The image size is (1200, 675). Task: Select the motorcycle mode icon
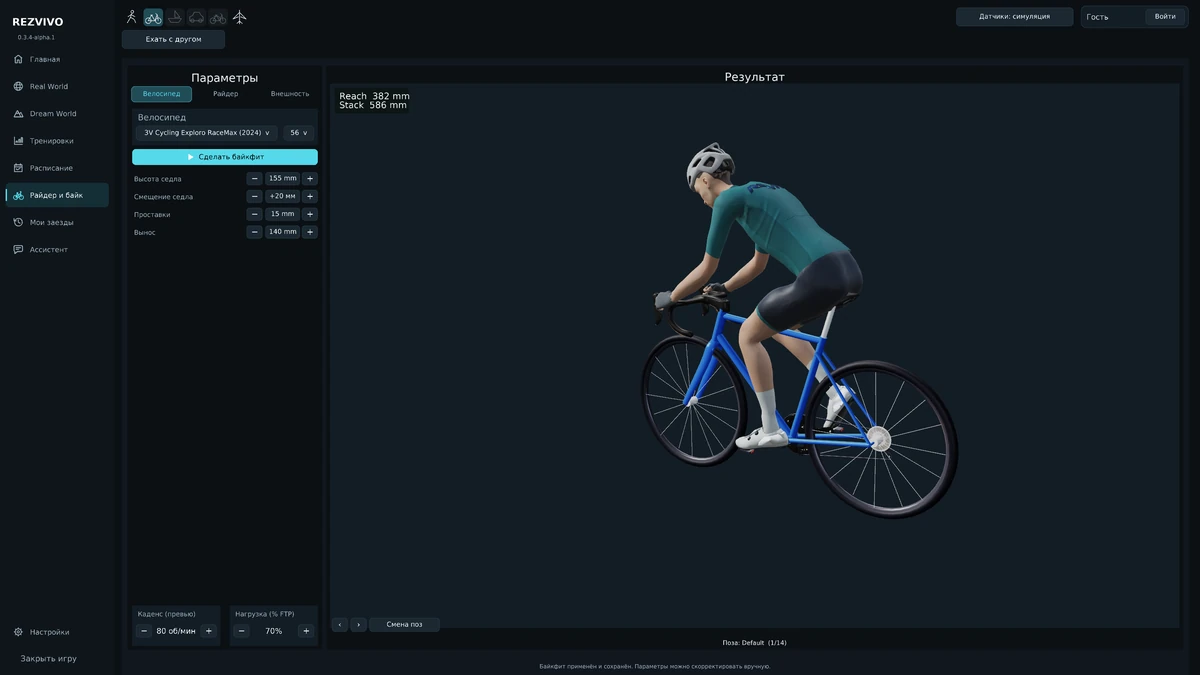(x=218, y=17)
